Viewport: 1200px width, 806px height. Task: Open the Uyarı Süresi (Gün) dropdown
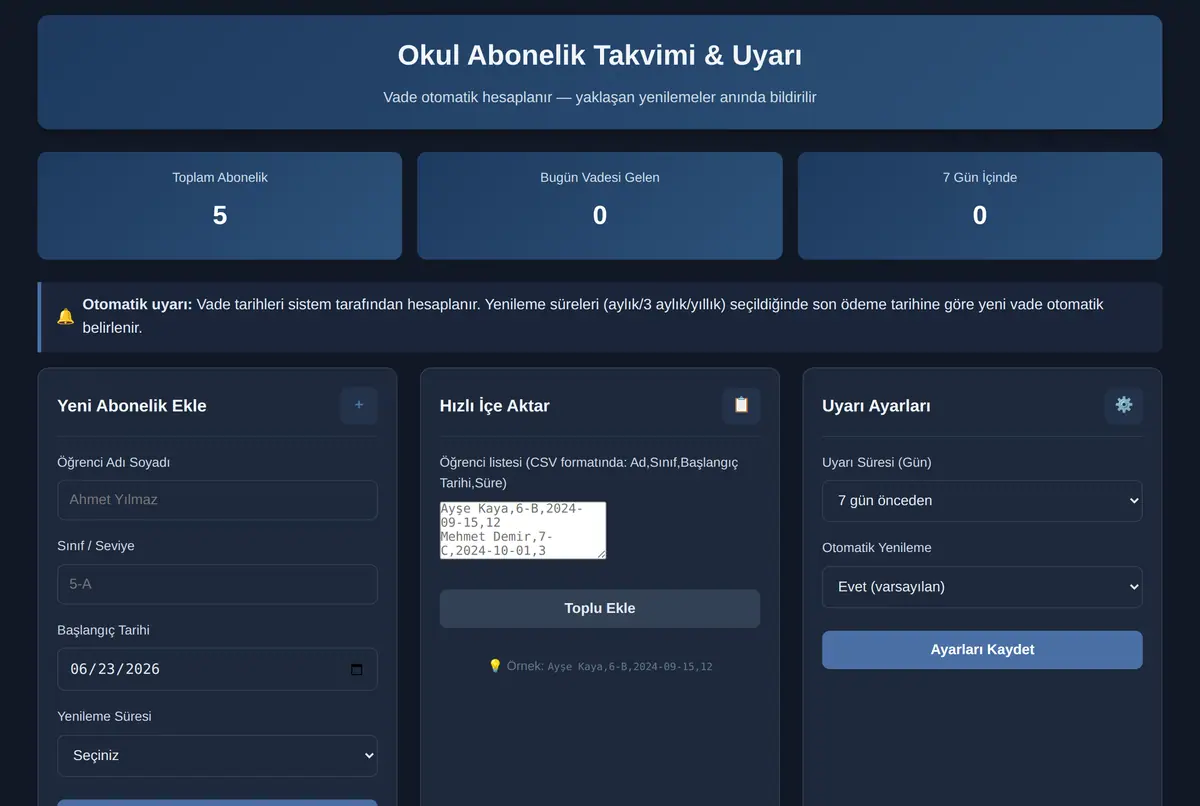[982, 500]
